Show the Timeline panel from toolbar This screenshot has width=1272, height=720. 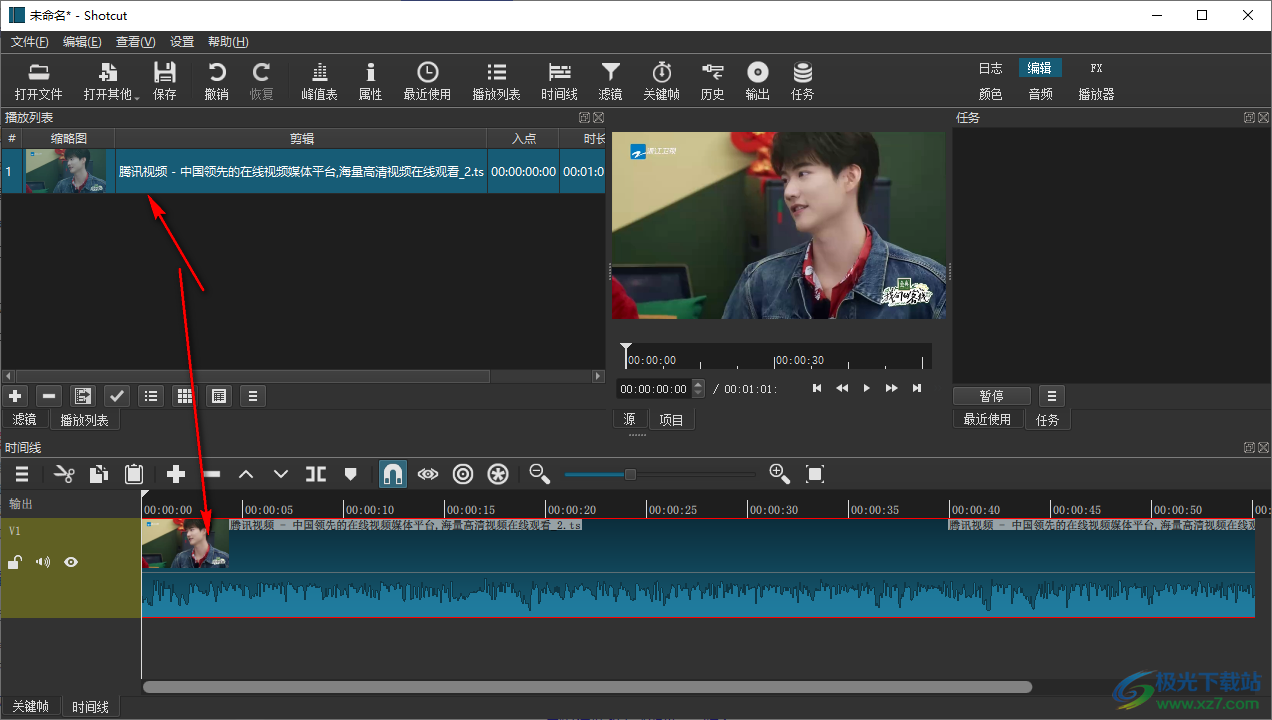pos(559,81)
